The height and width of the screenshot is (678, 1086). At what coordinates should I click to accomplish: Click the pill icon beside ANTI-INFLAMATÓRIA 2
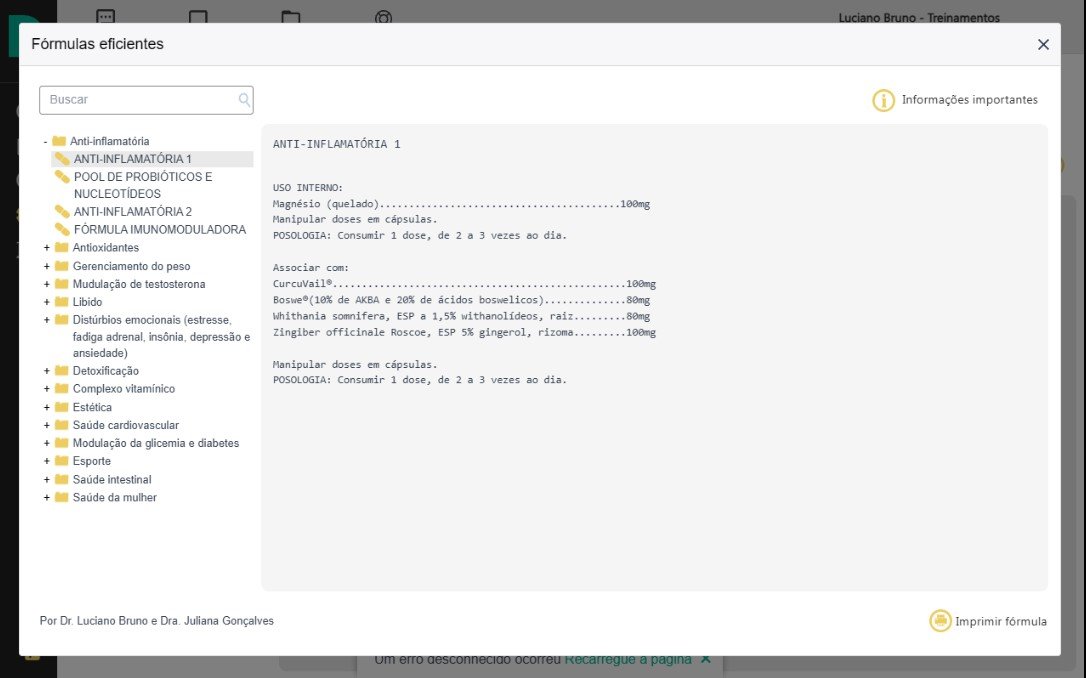[x=62, y=211]
